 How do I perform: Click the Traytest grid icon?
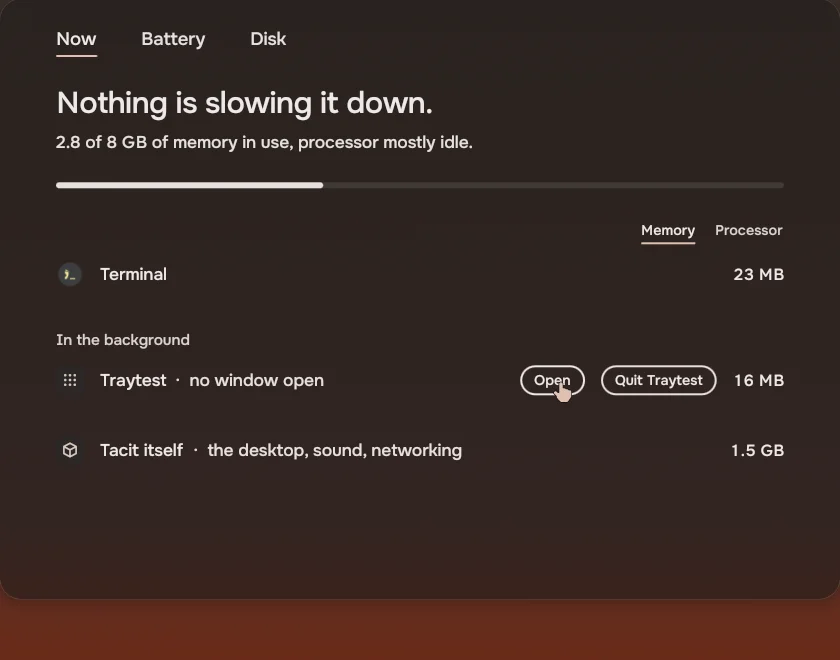[x=70, y=380]
